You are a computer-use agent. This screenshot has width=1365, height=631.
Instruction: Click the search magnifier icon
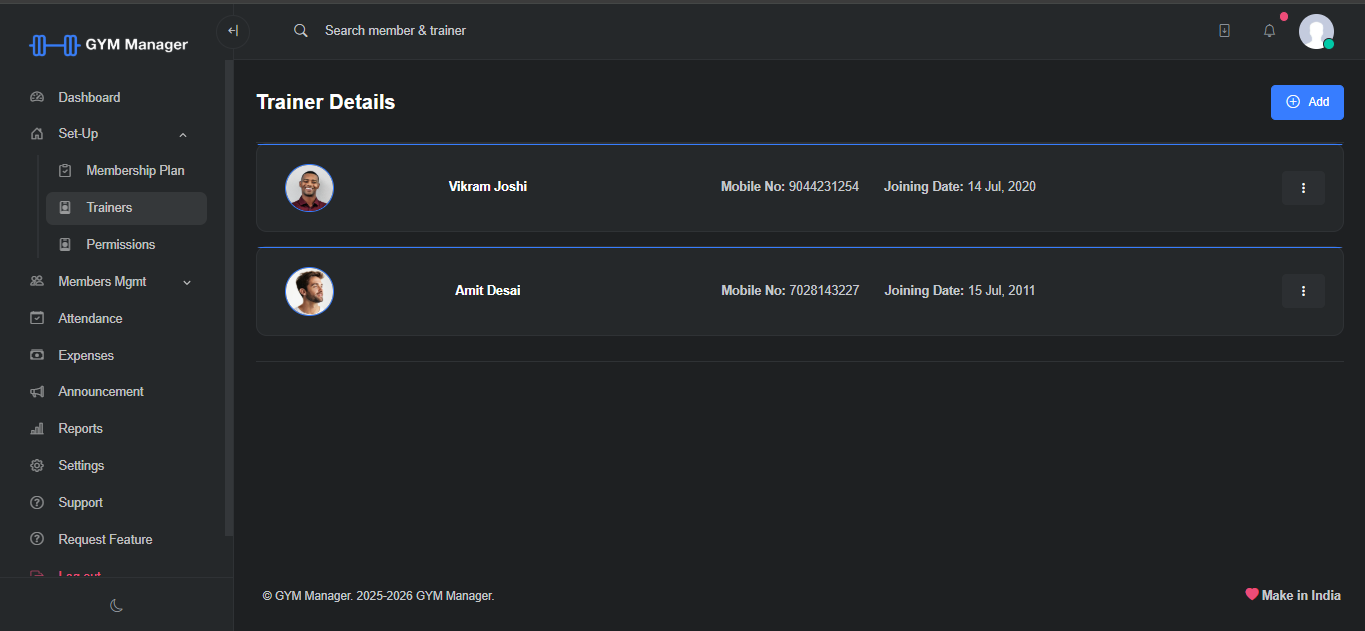tap(300, 31)
